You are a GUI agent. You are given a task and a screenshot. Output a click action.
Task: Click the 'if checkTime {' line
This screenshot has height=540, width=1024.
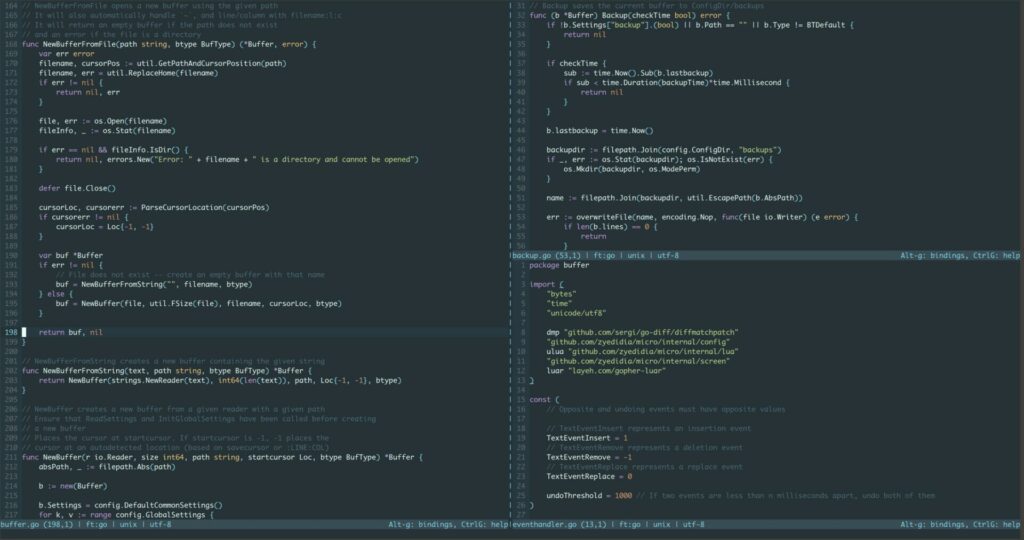[576, 64]
